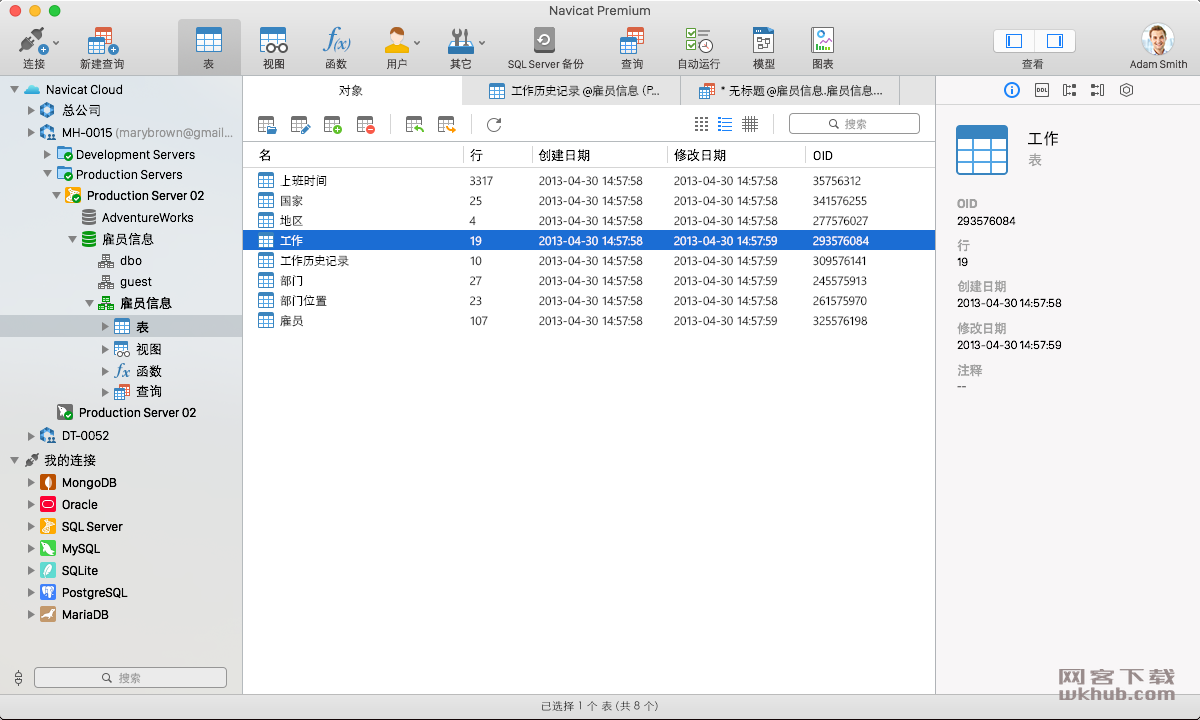1200x720 pixels.
Task: Select the guest schema in tree
Action: pos(136,282)
